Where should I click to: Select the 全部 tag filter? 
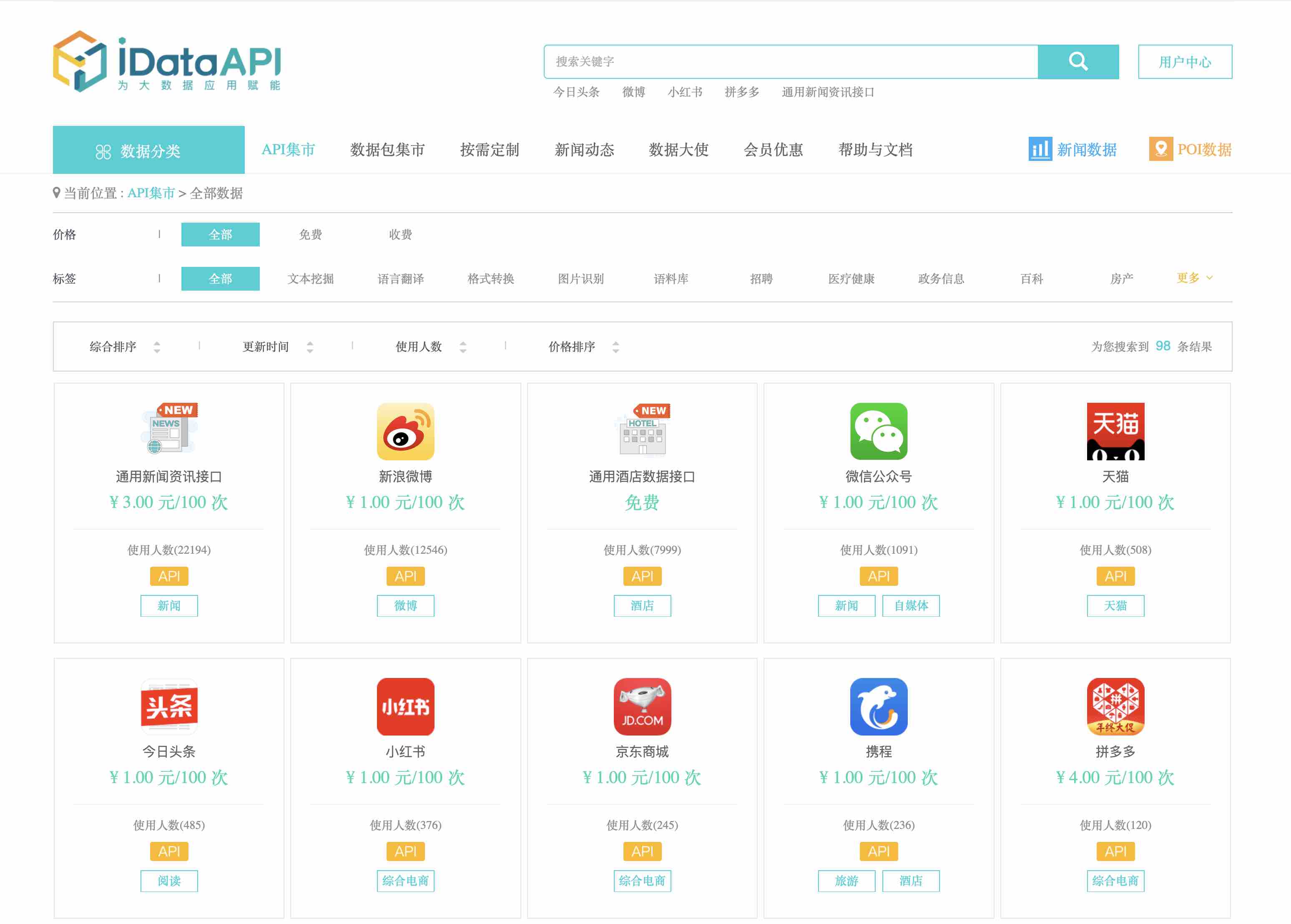220,279
